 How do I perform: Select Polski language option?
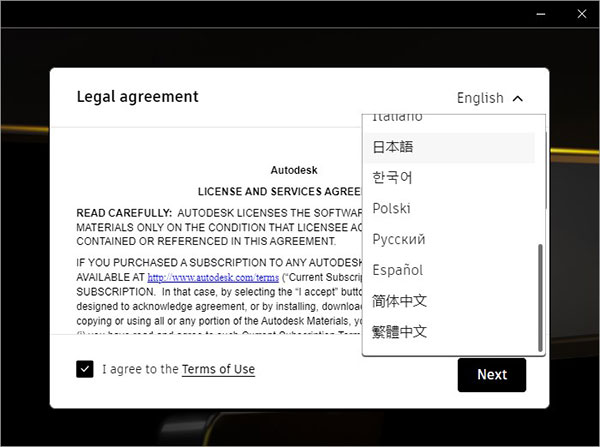click(x=449, y=209)
